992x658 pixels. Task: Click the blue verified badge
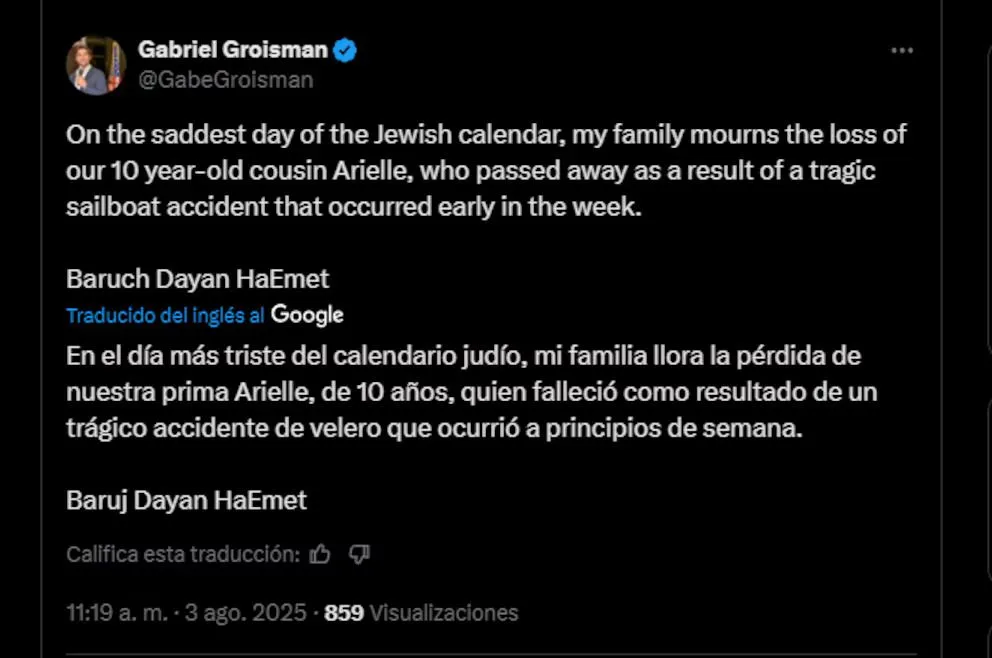[x=345, y=50]
